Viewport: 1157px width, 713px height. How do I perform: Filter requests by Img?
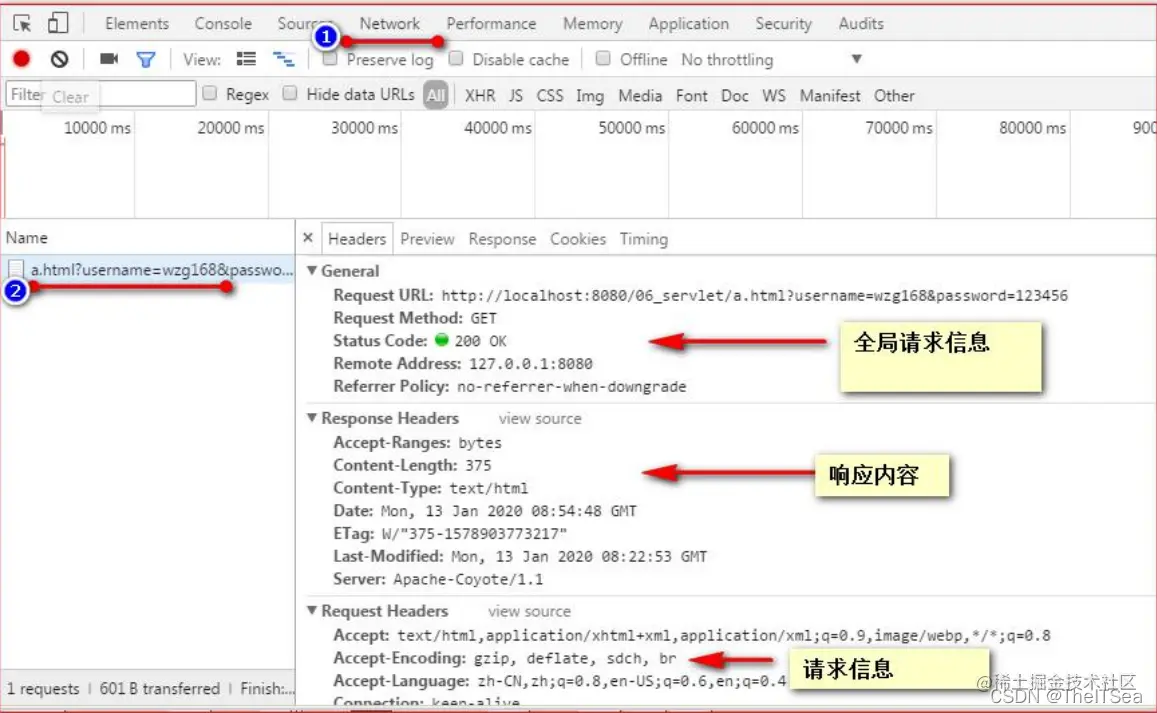[x=590, y=95]
